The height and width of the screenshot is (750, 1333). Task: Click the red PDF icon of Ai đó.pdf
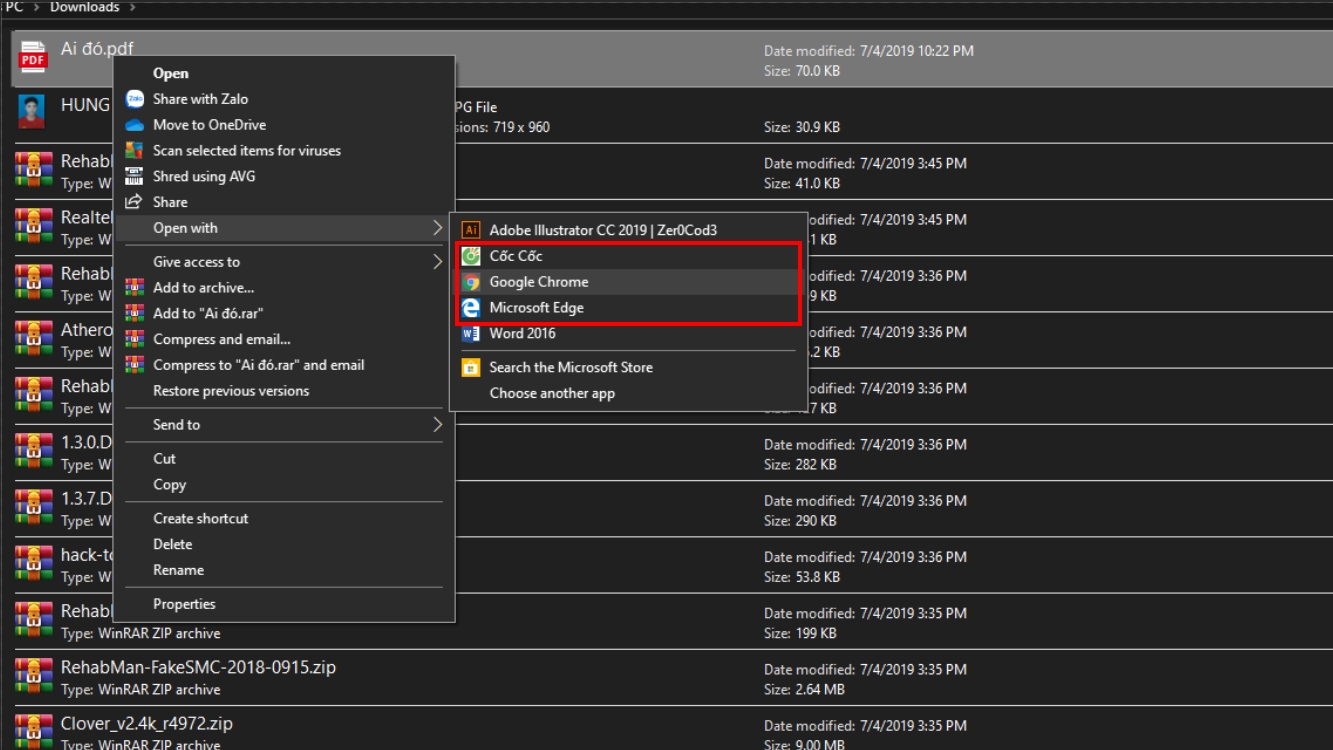click(x=33, y=58)
